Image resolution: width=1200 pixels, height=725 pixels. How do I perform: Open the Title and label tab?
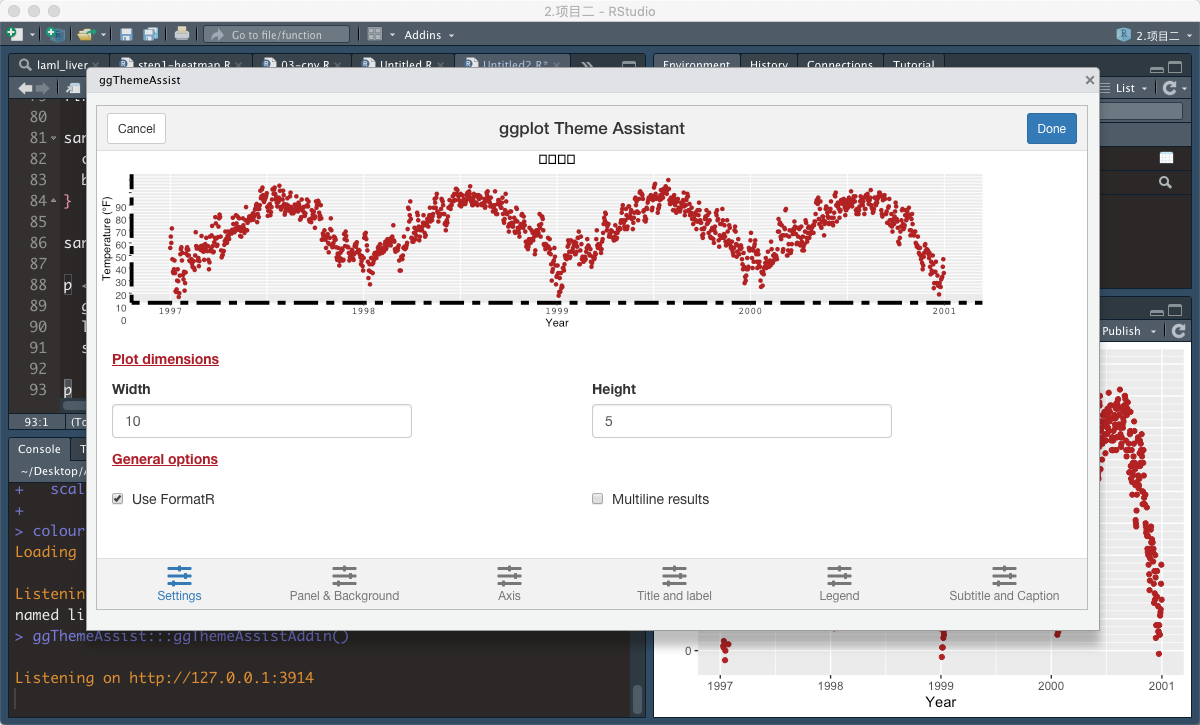[674, 583]
